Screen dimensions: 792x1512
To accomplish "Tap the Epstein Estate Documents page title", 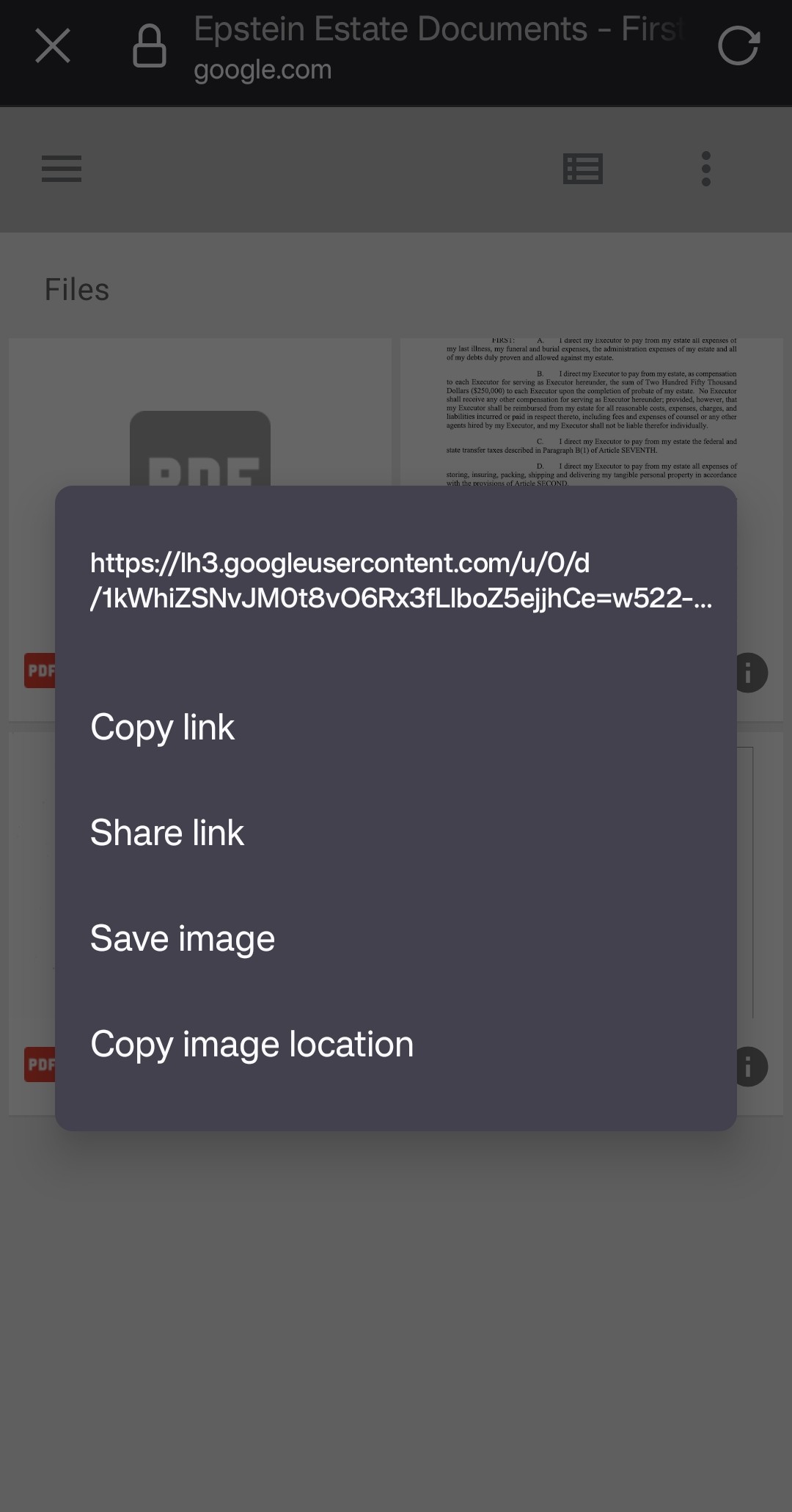I will (439, 29).
